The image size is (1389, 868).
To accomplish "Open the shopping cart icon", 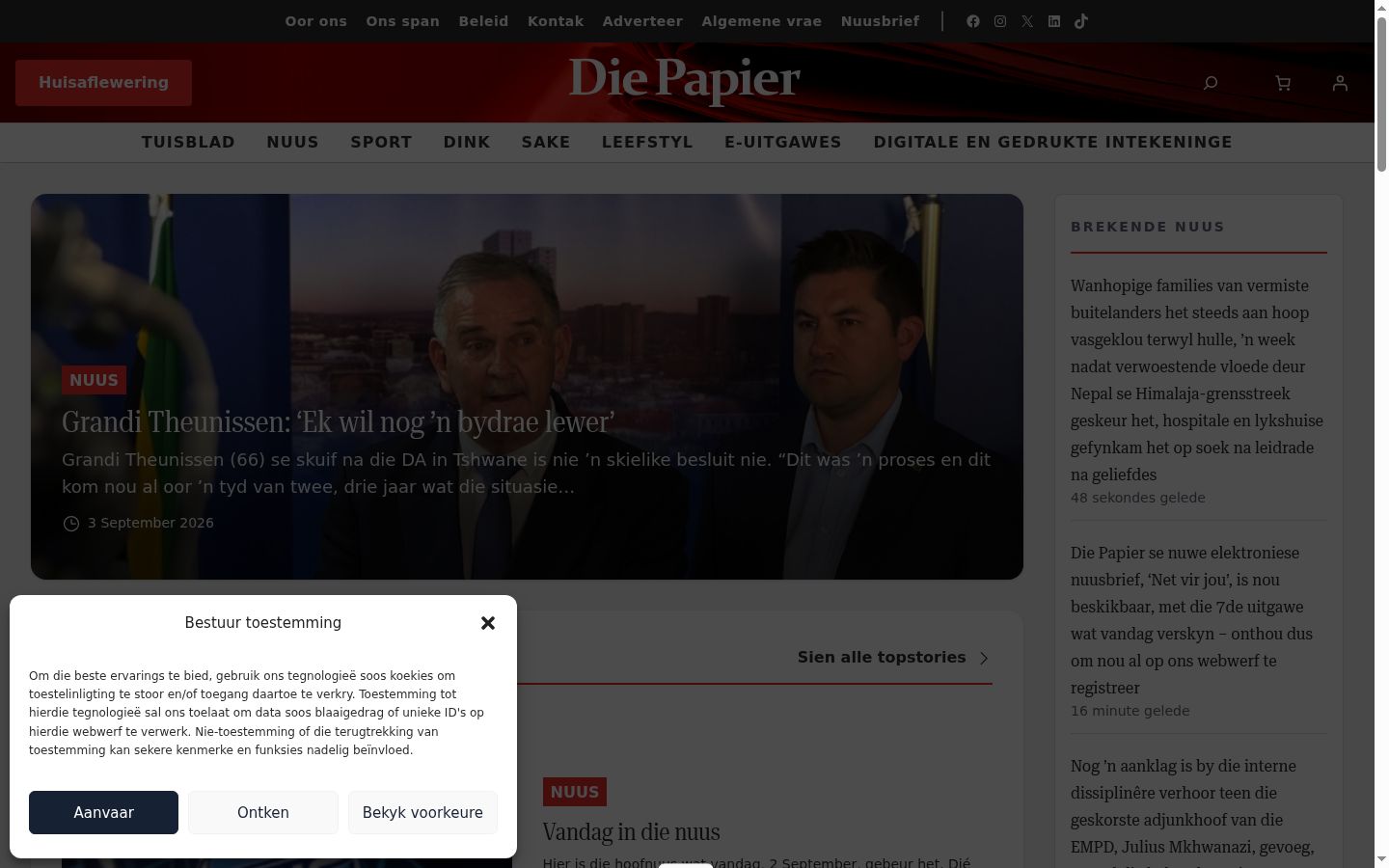I will 1283,83.
